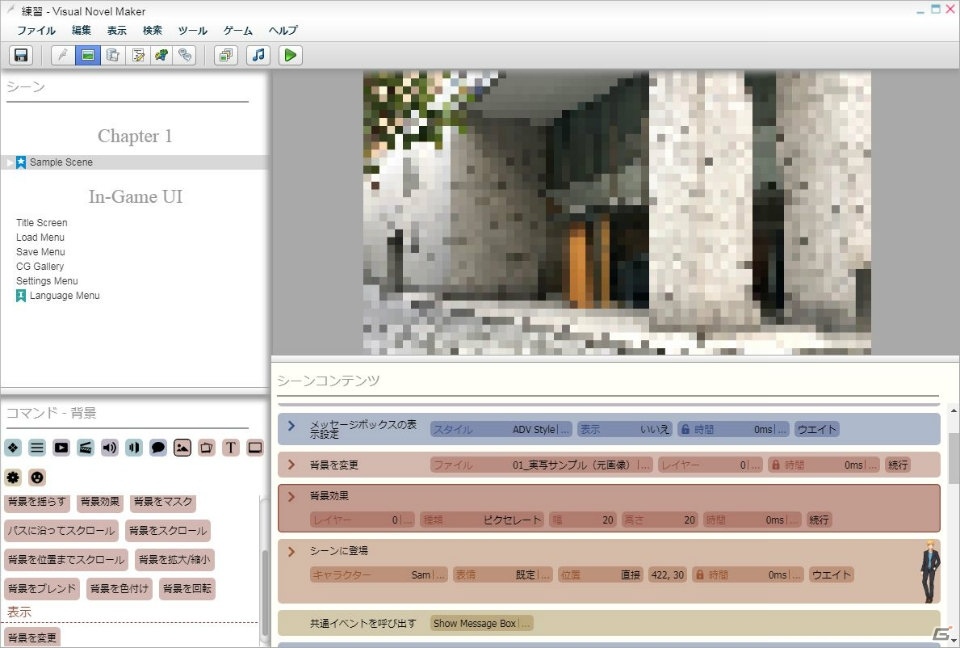Screen dimensions: 960x648
Task: Toggle 続行 on the 背景効果 command
Action: click(x=819, y=520)
